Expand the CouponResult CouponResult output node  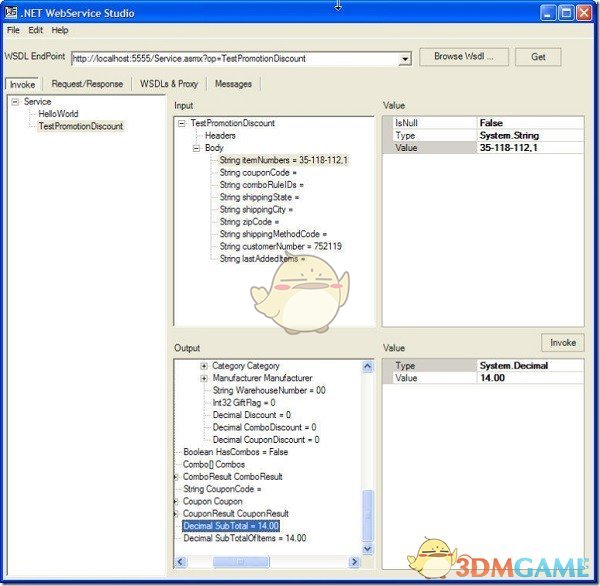click(x=176, y=514)
